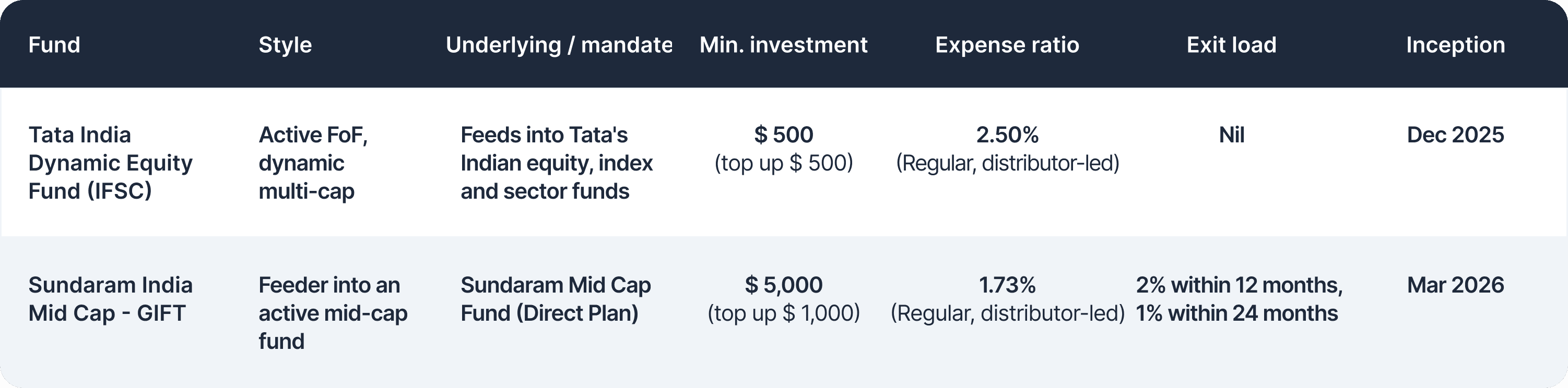The image size is (1568, 388).
Task: Select Feeder into an active mid-cap fund cell
Action: (333, 312)
